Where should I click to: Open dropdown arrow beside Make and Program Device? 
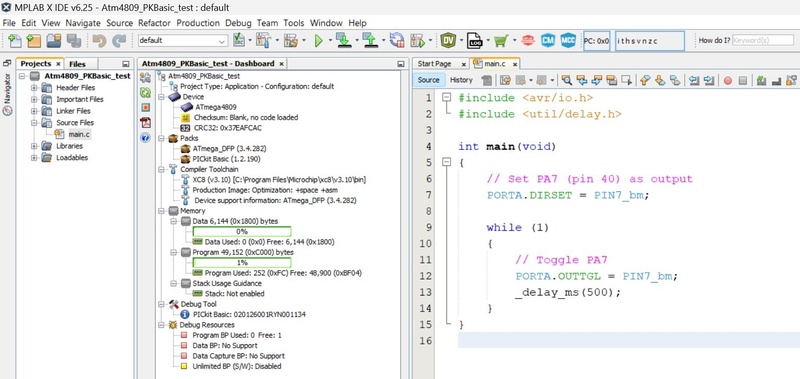[x=357, y=40]
